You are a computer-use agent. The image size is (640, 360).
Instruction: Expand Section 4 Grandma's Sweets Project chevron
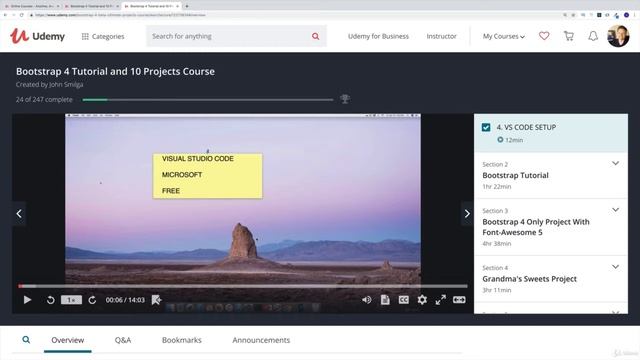(x=616, y=267)
